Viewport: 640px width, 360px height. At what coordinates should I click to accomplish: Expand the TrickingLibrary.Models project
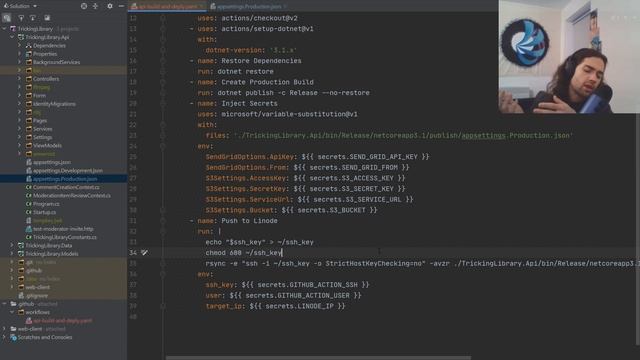[12, 253]
